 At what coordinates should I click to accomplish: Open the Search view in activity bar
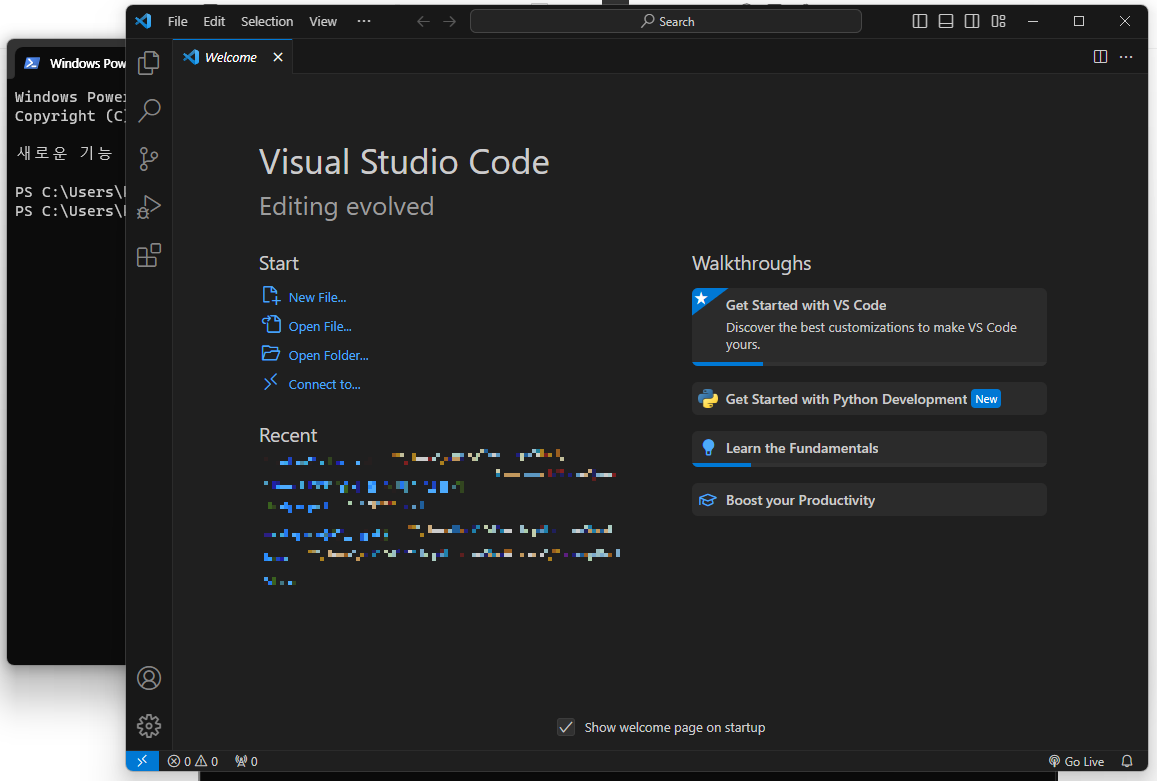(148, 111)
